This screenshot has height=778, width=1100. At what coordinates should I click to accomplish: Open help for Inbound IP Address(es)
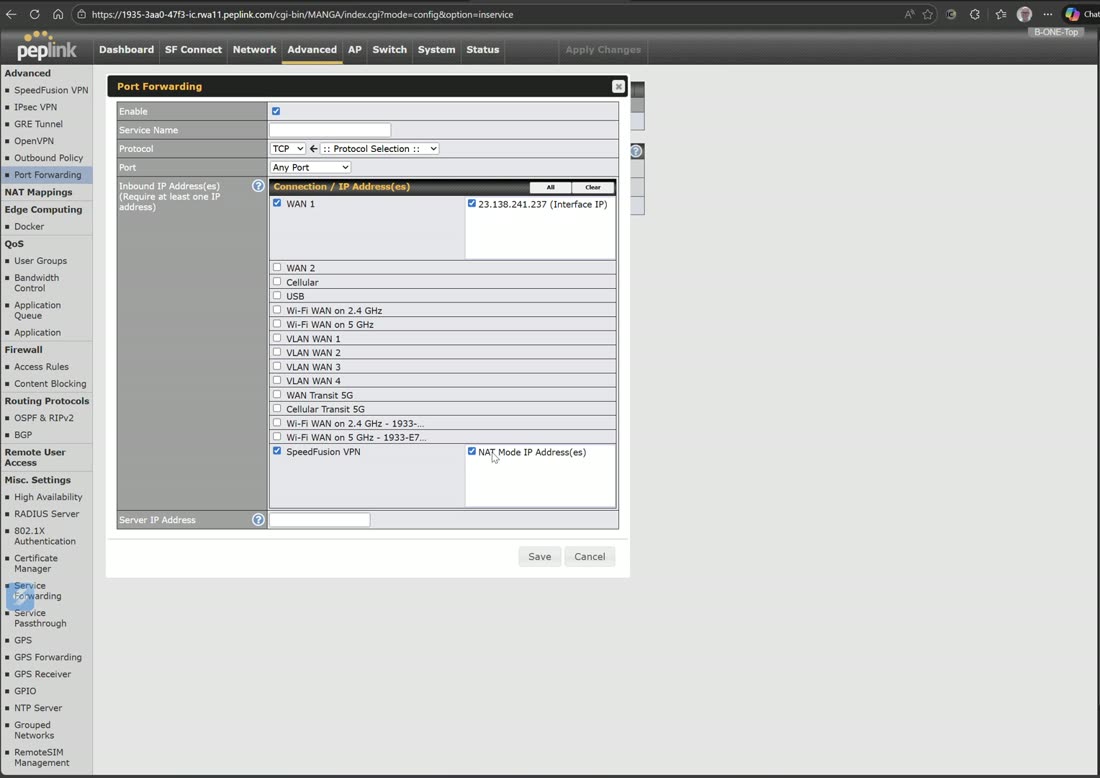click(x=258, y=186)
